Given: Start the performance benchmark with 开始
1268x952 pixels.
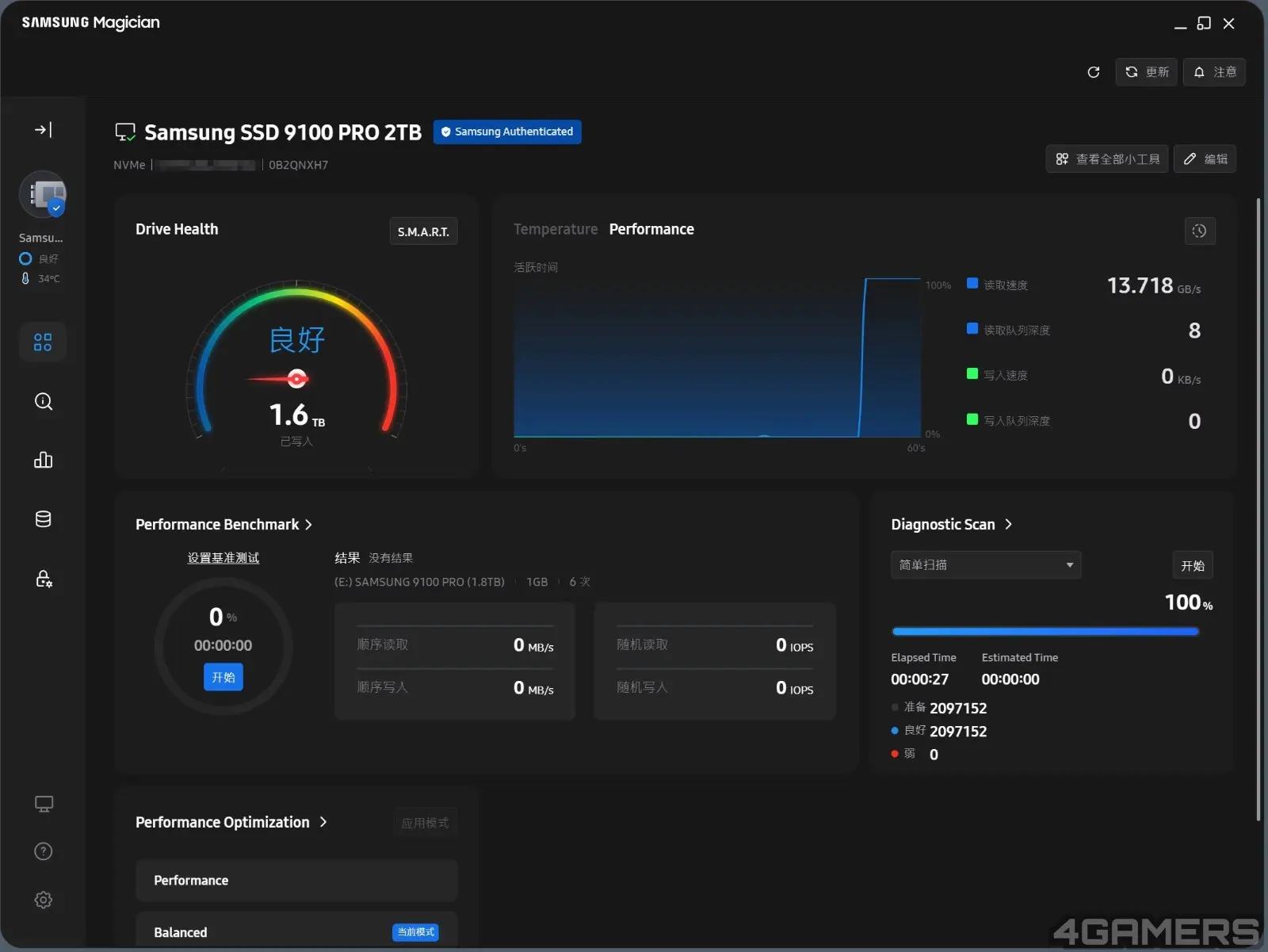Looking at the screenshot, I should 223,677.
